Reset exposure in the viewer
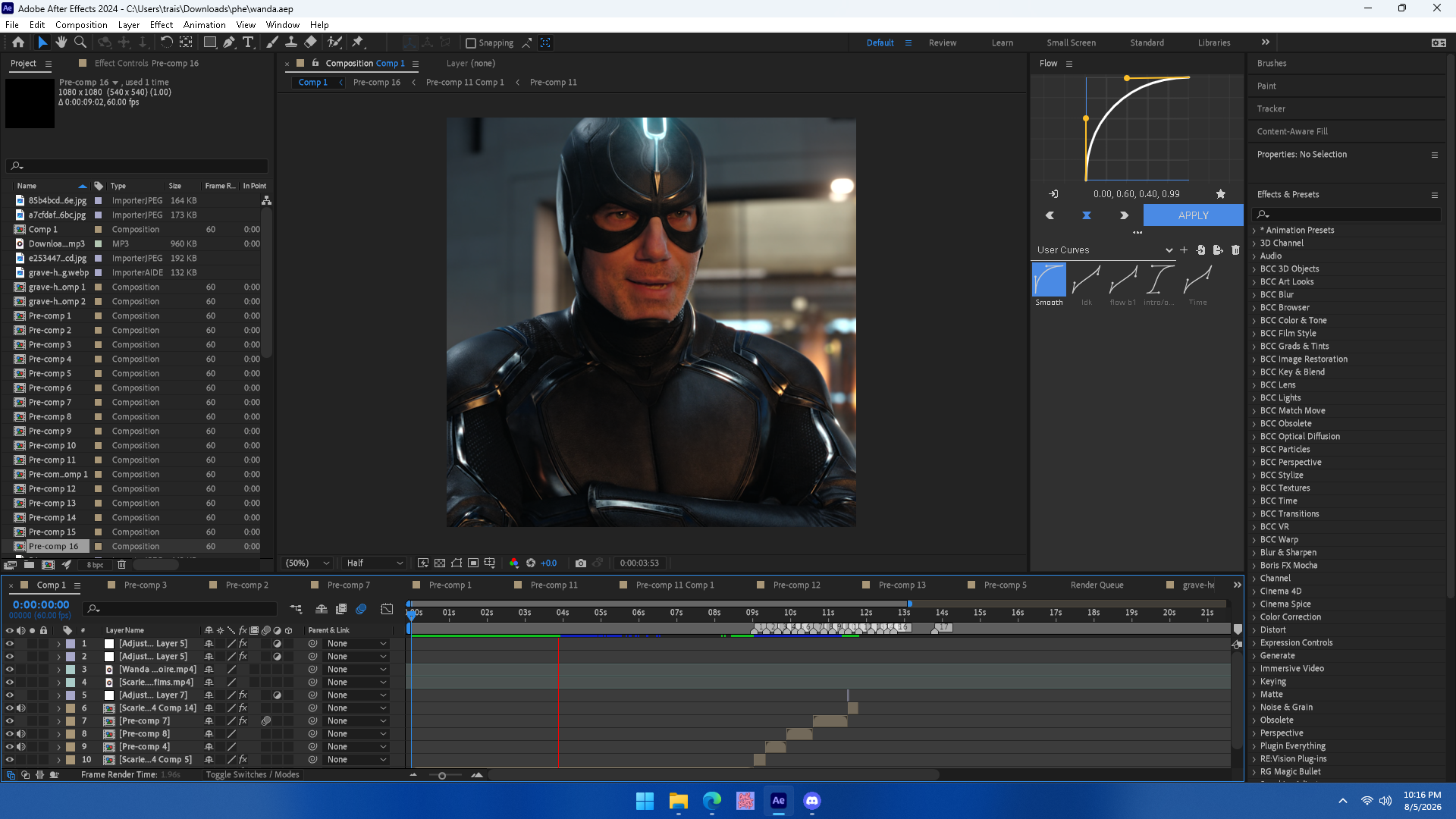1456x819 pixels. 531,563
